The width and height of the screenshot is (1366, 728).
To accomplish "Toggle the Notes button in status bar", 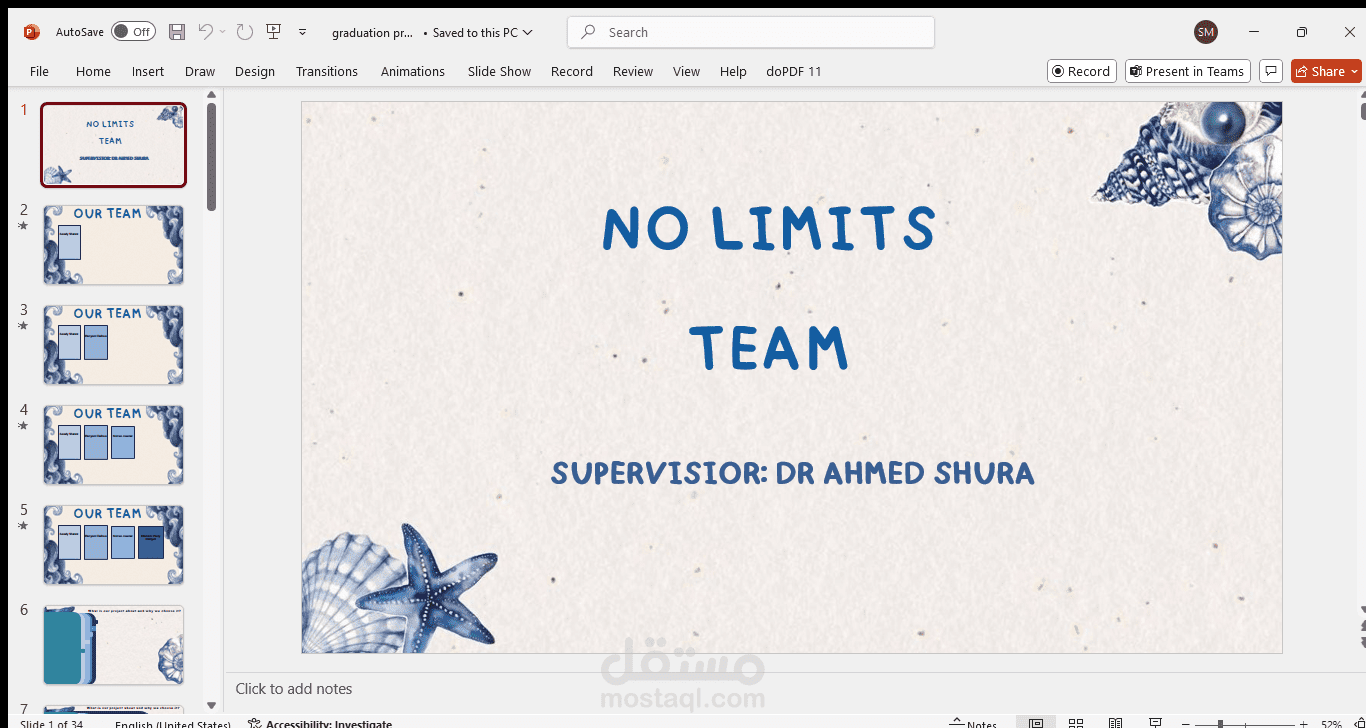I will coord(972,723).
